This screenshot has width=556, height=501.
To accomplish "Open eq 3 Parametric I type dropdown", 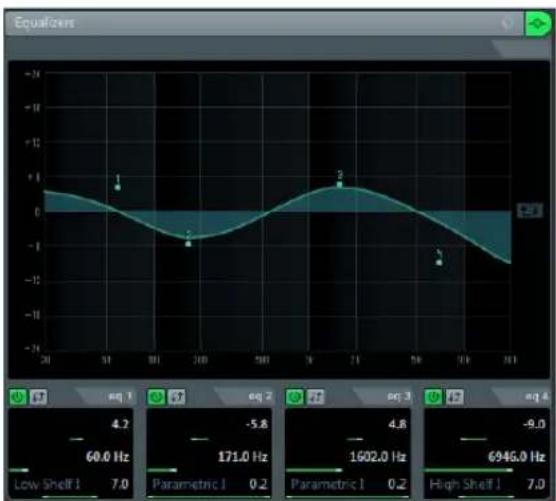I will point(327,484).
